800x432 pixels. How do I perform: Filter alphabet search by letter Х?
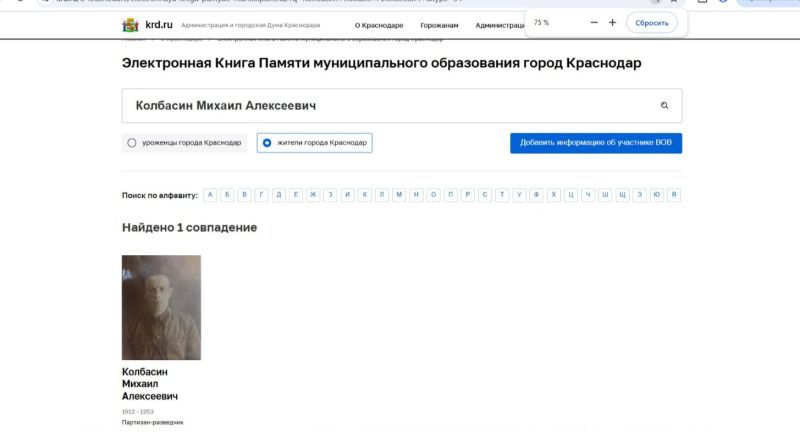coord(554,195)
